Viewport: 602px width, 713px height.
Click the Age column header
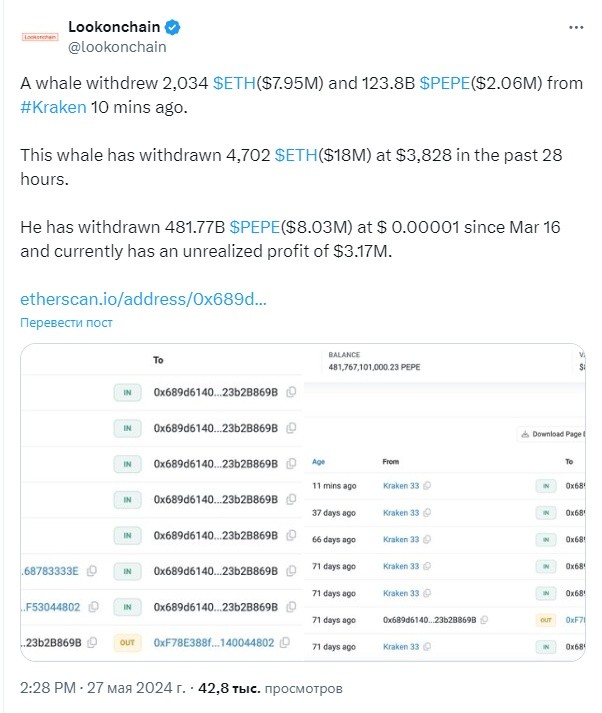tap(318, 462)
